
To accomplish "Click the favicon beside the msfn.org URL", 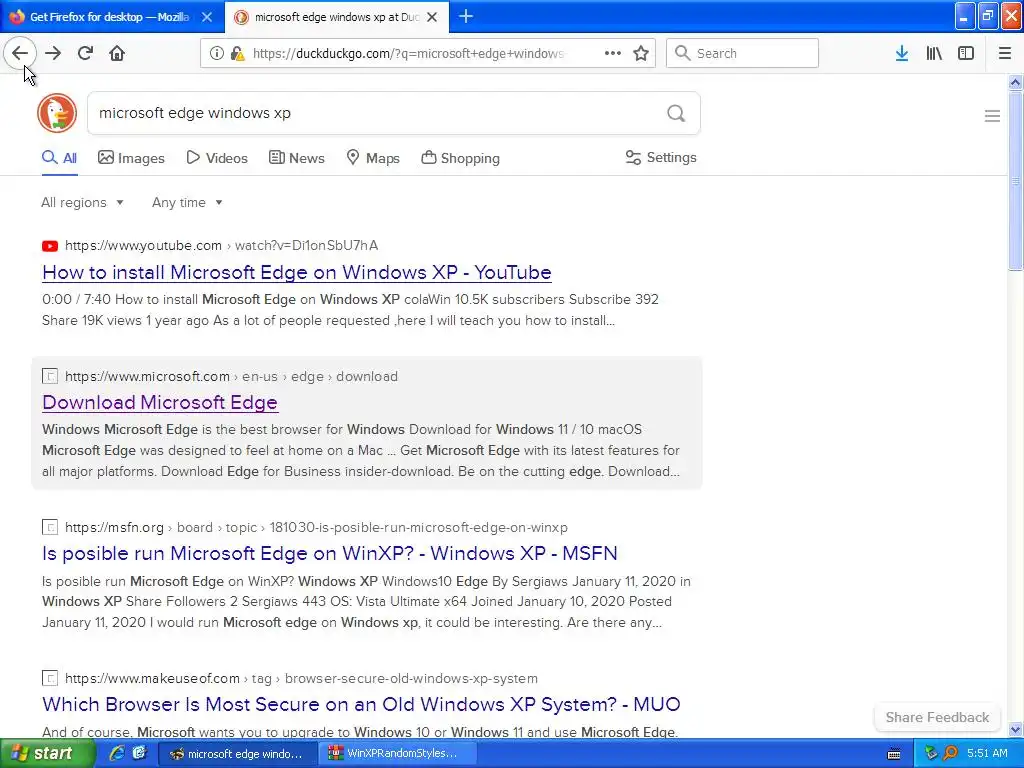I will coord(50,527).
